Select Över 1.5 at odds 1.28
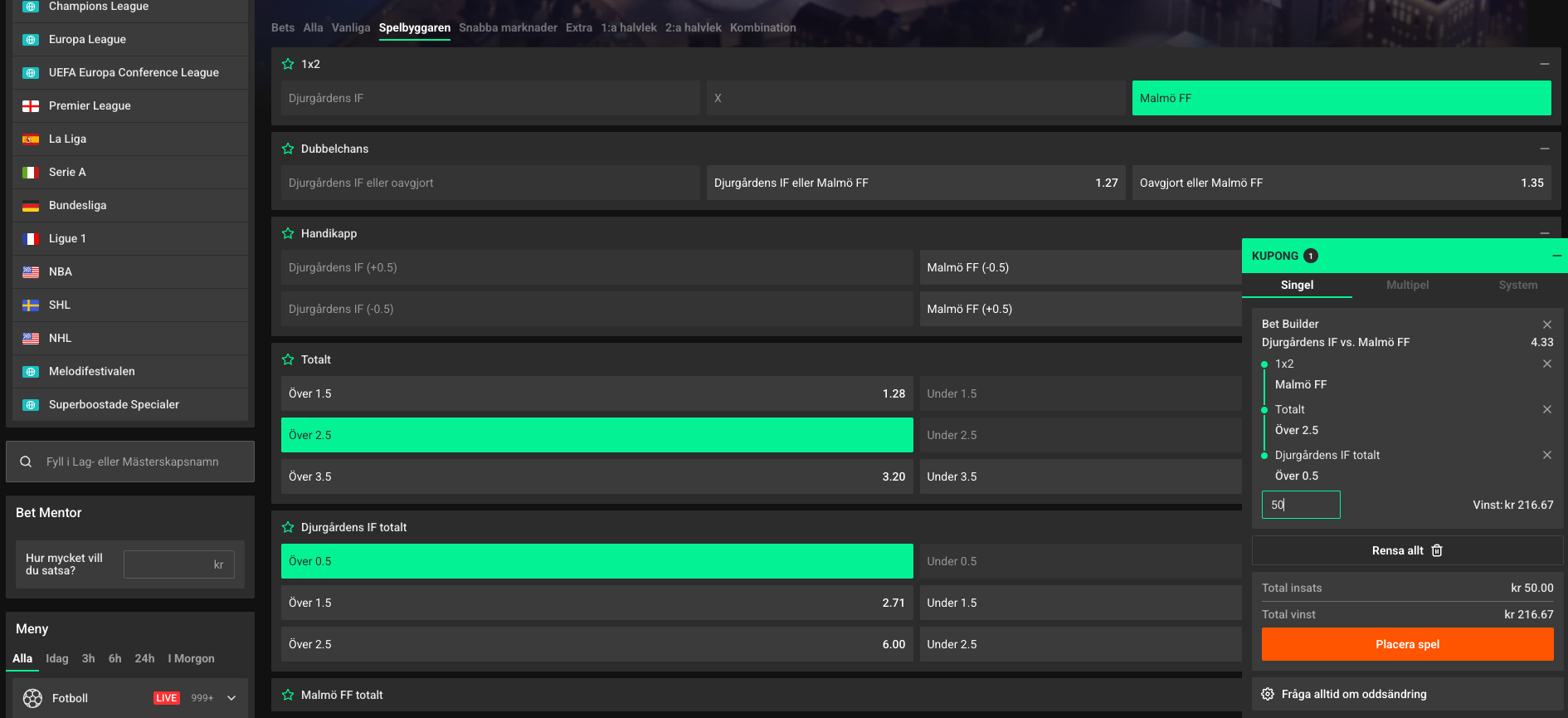Screen dimensions: 1568x718 tap(597, 393)
